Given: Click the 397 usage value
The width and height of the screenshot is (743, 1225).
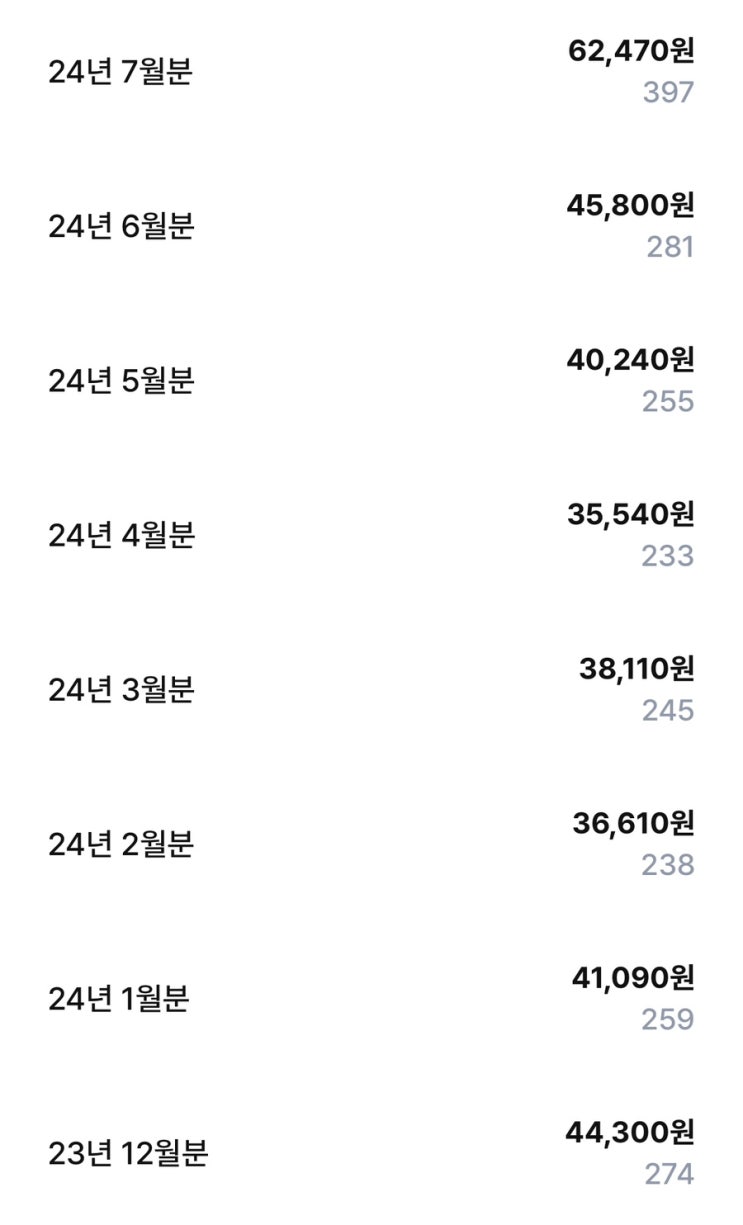Looking at the screenshot, I should [668, 93].
